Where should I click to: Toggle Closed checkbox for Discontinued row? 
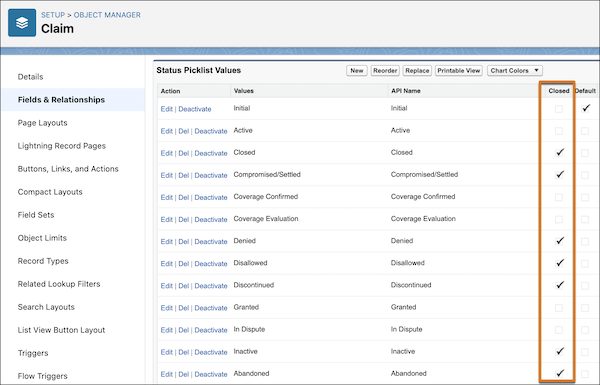(559, 285)
